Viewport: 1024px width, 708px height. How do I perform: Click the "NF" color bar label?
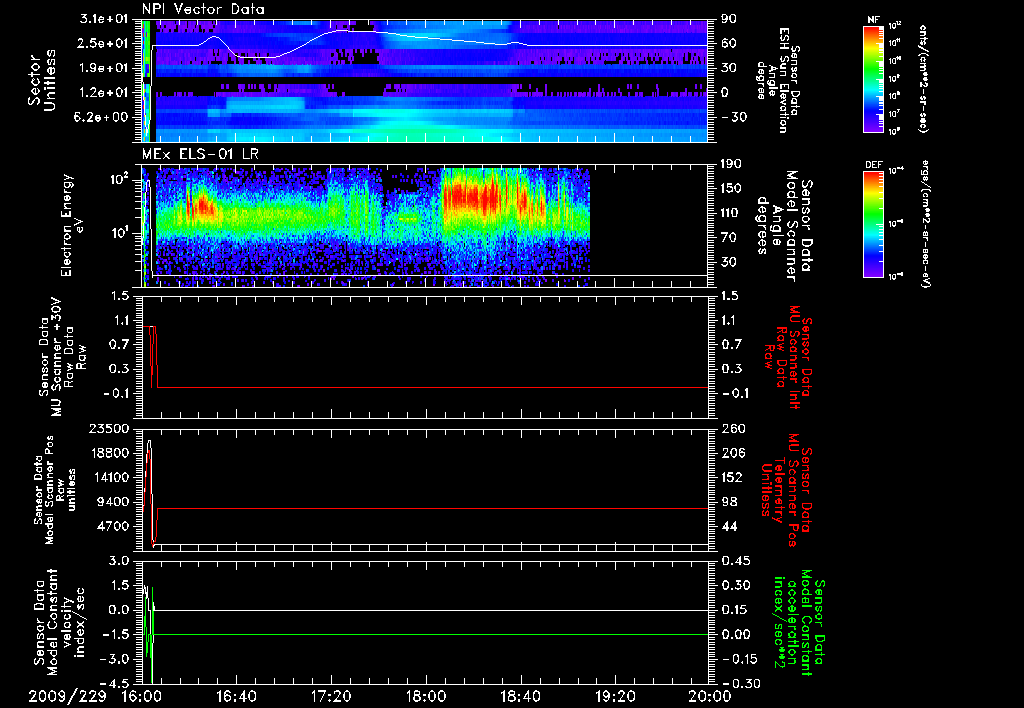[873, 20]
